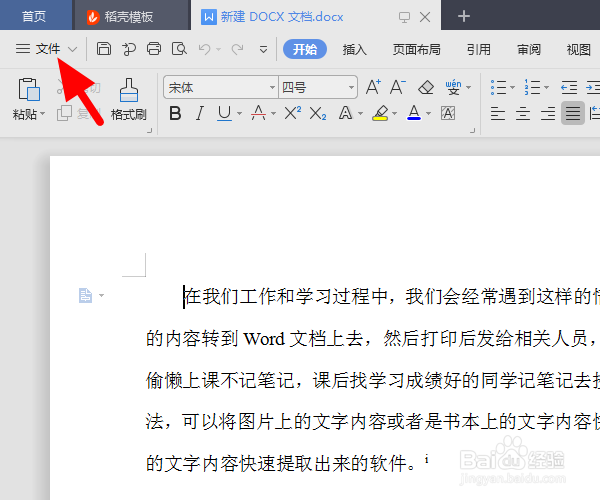Click the monitor icon on document tab
The width and height of the screenshot is (600, 500).
(404, 17)
